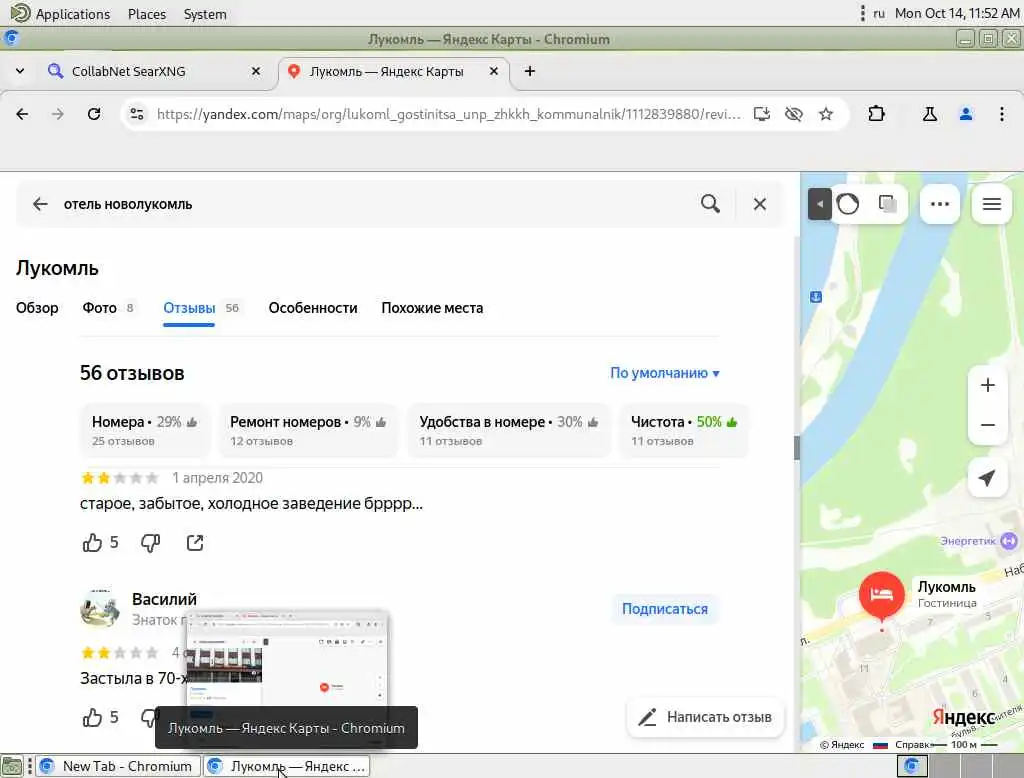Click the red Лукомль hotel pin
1024x778 pixels.
tap(882, 595)
